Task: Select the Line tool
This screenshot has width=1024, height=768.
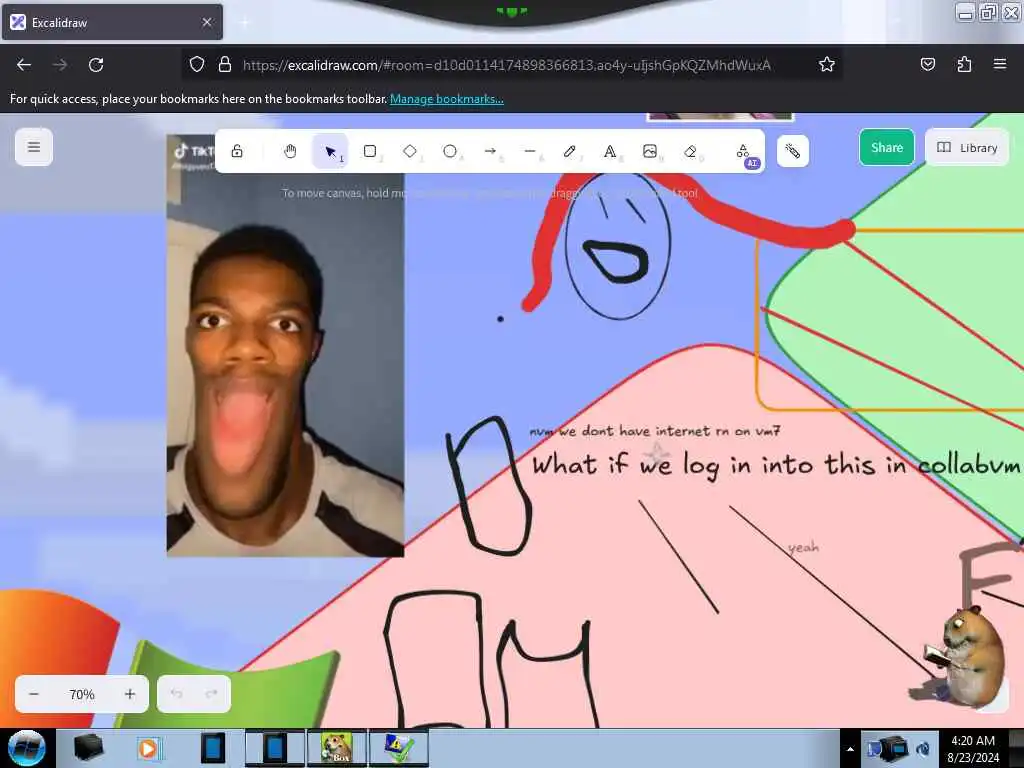Action: (x=530, y=152)
